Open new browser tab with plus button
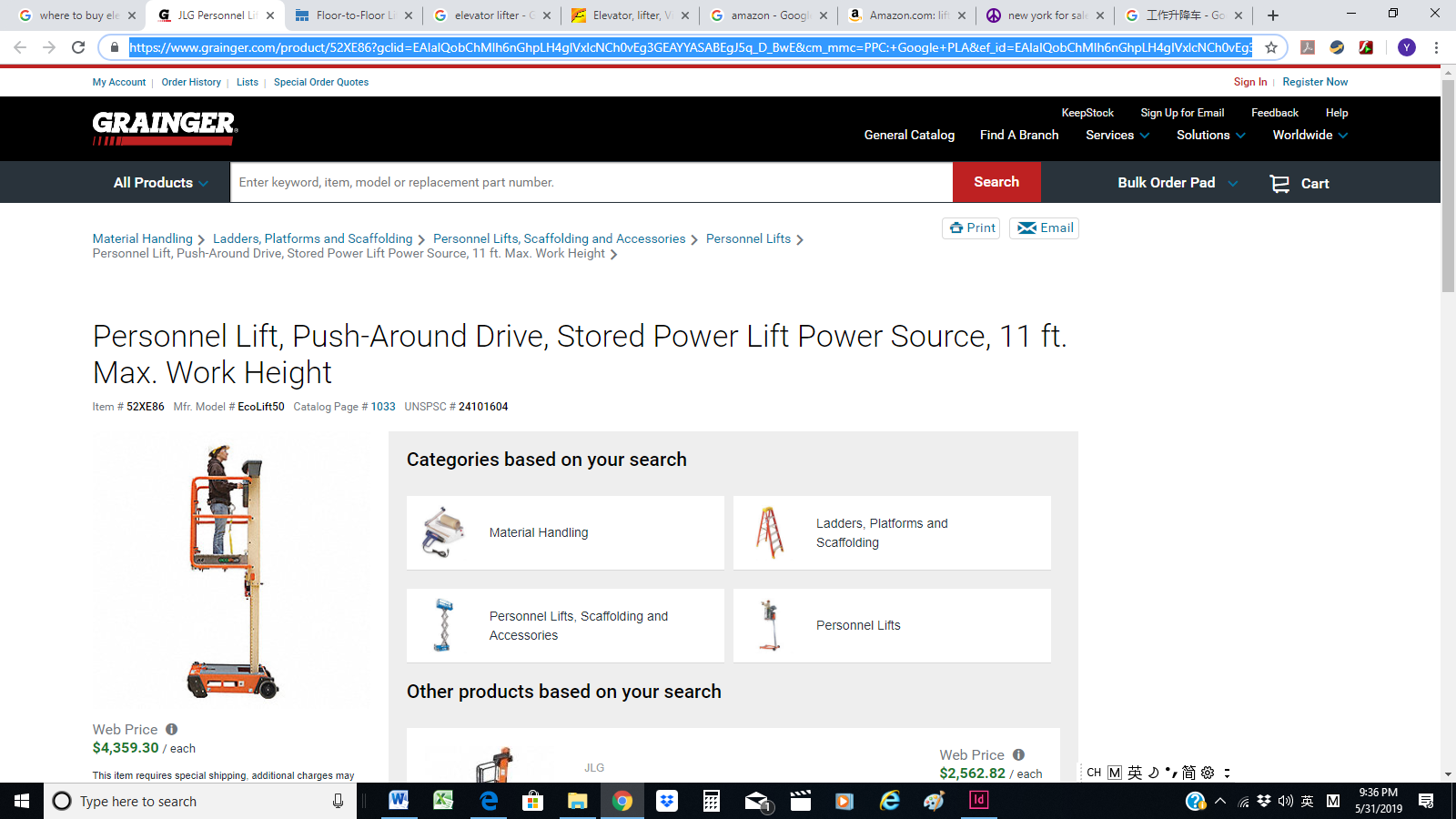 [x=1273, y=15]
